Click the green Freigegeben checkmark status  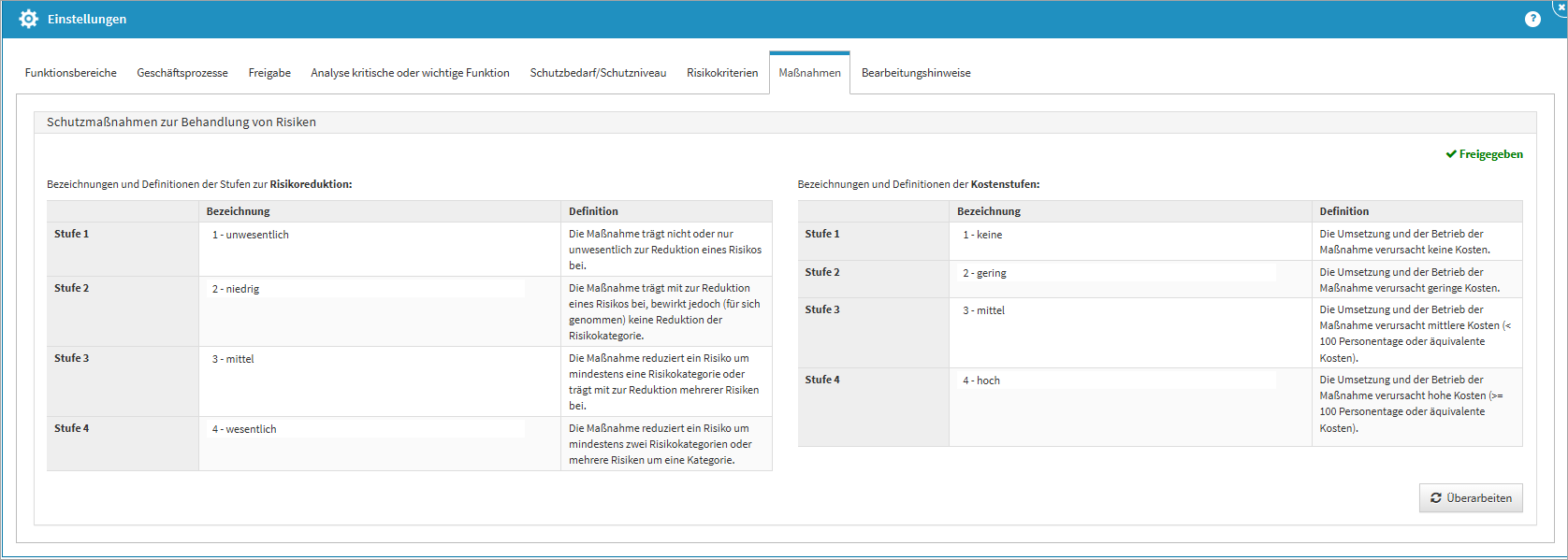point(1484,154)
